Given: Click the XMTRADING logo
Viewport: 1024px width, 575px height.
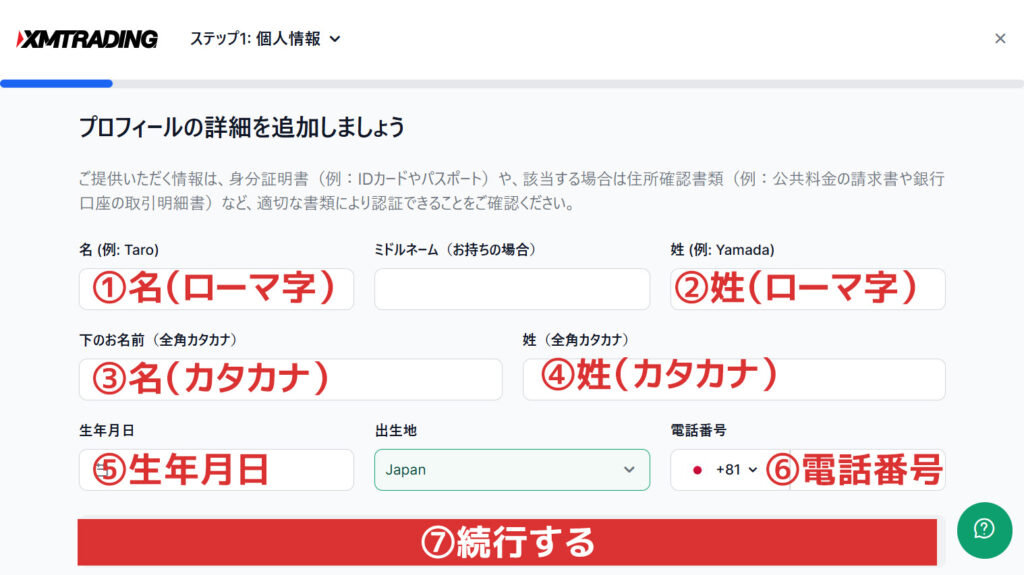Looking at the screenshot, I should 87,39.
